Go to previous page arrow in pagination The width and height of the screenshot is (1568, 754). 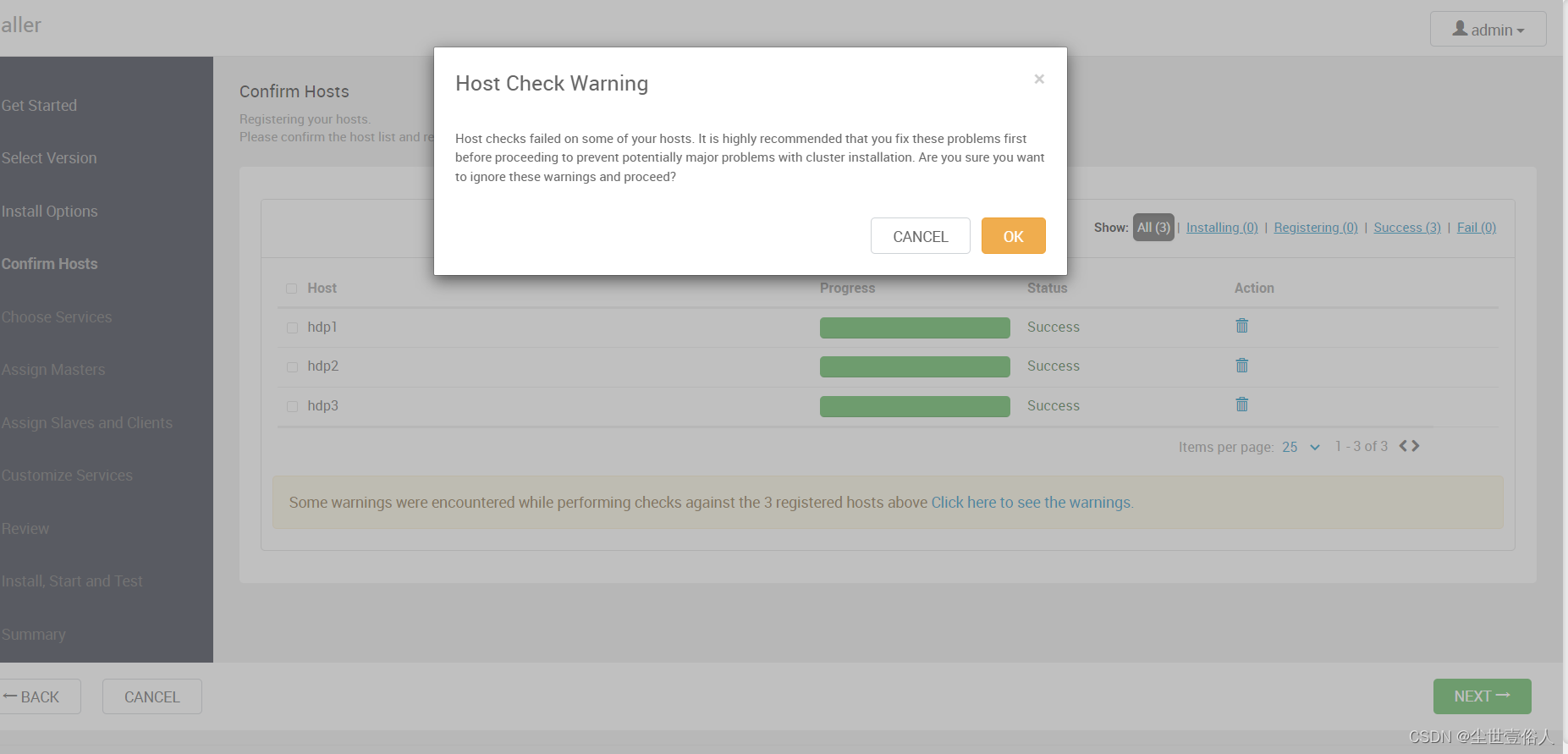[x=1404, y=446]
